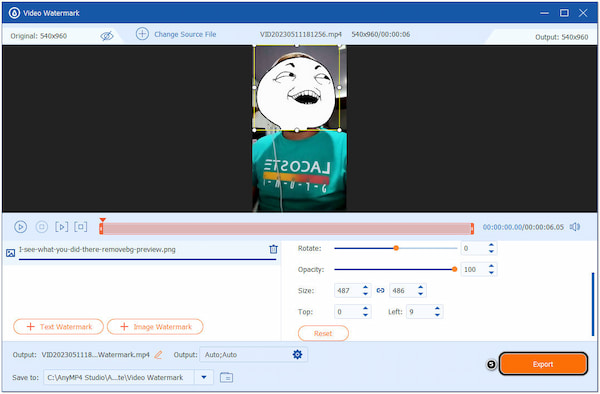Decrease Opacity value with down arrow

tap(491, 273)
